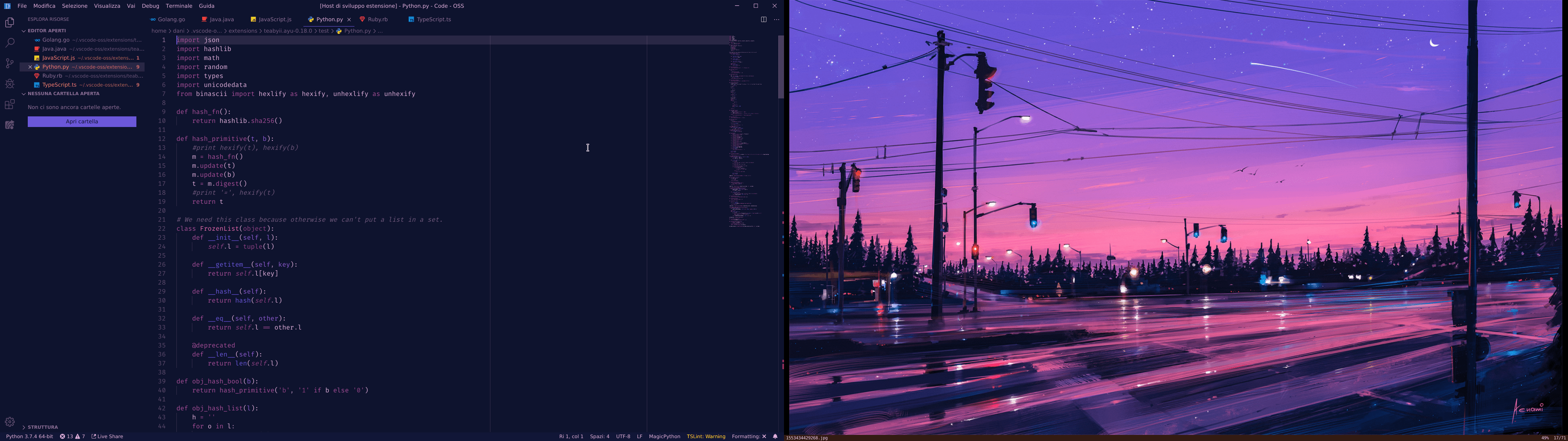Click the split editor icon
1568x441 pixels.
[x=763, y=20]
